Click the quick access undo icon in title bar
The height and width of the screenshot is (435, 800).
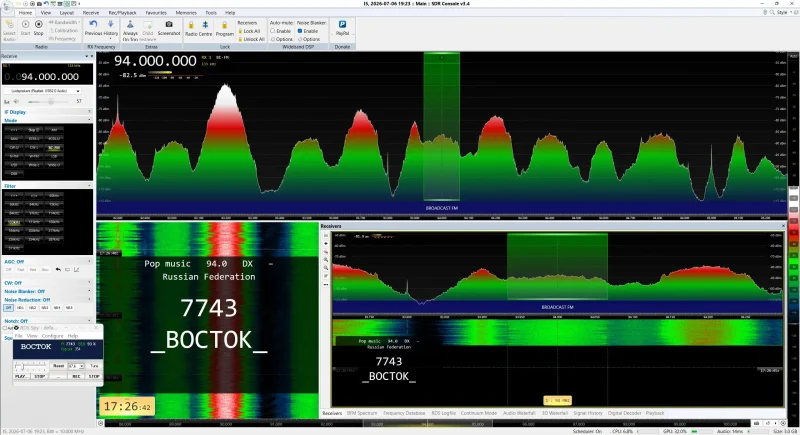[46, 4]
